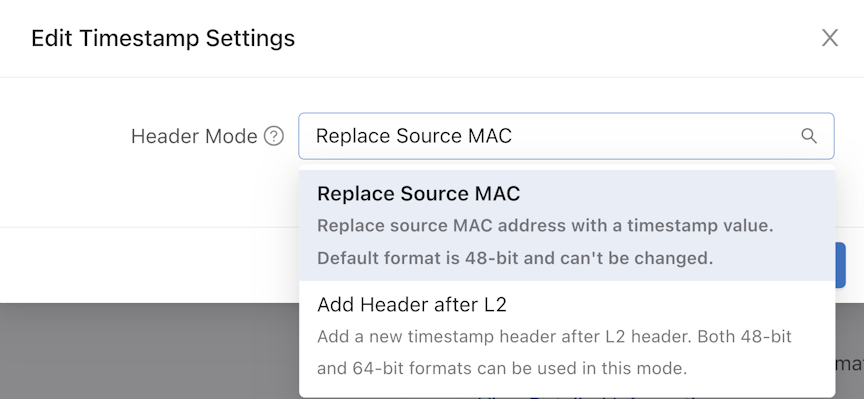Open the Header Mode combo box
Image resolution: width=864 pixels, height=399 pixels.
coord(566,136)
